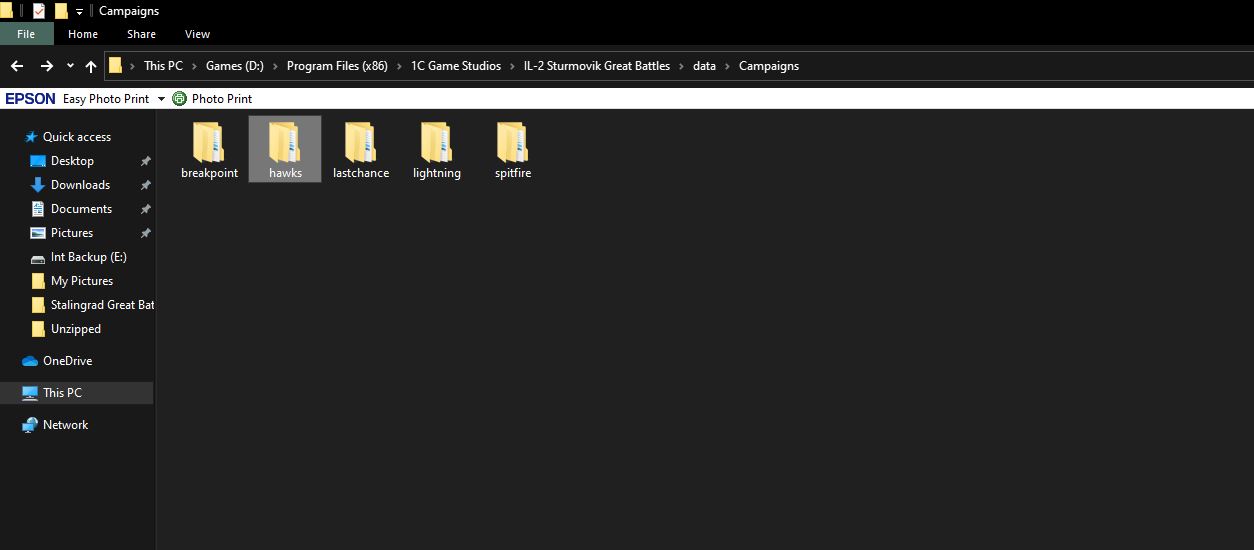Switch to the Share ribbon tab
The height and width of the screenshot is (550, 1254).
click(141, 34)
